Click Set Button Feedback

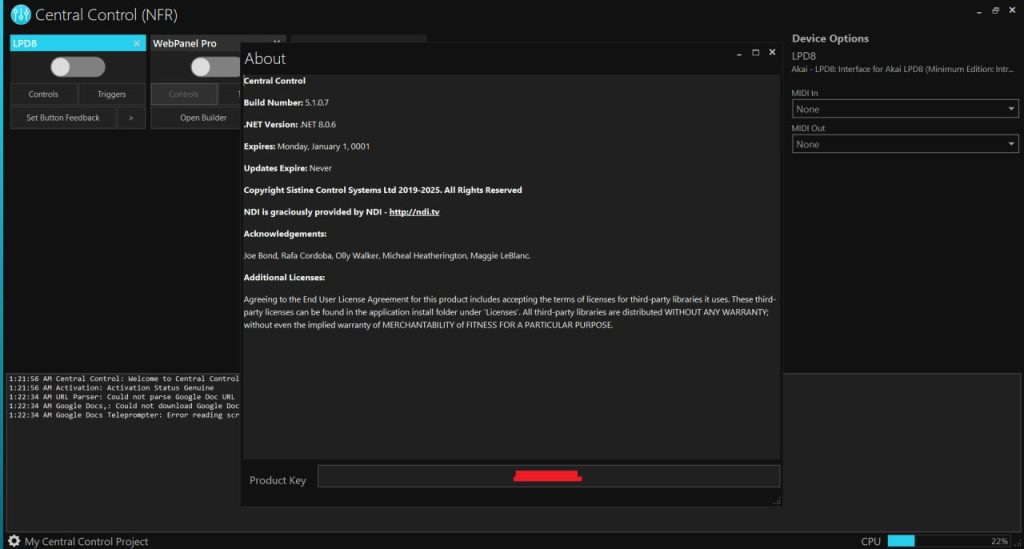coord(63,118)
